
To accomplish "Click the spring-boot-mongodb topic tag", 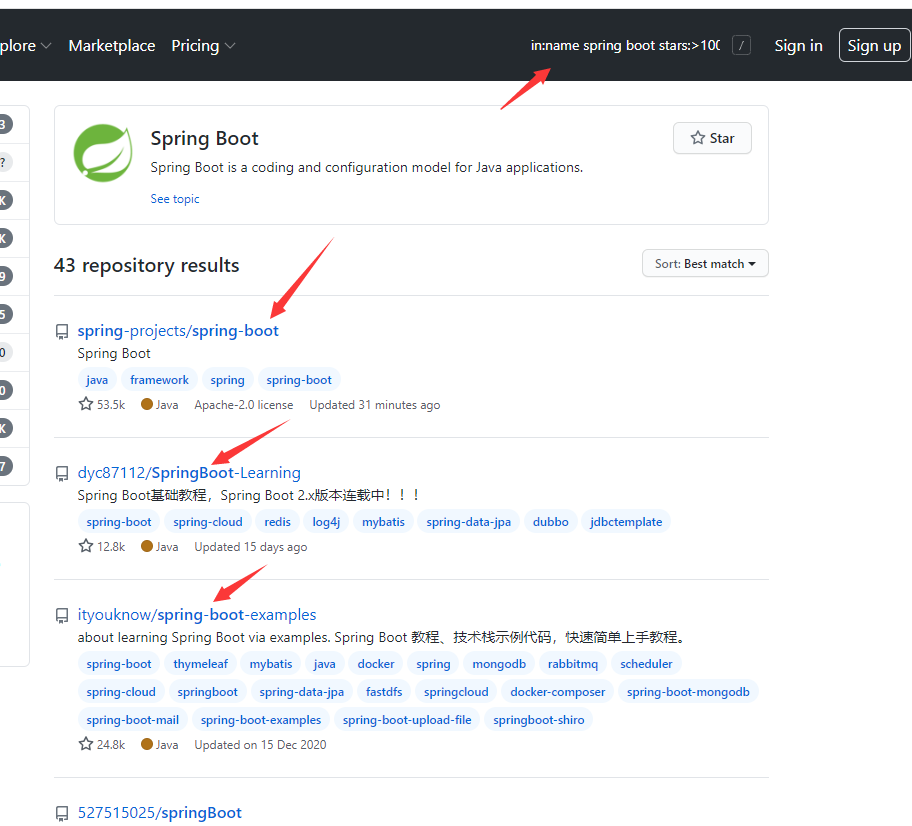I will [x=688, y=692].
